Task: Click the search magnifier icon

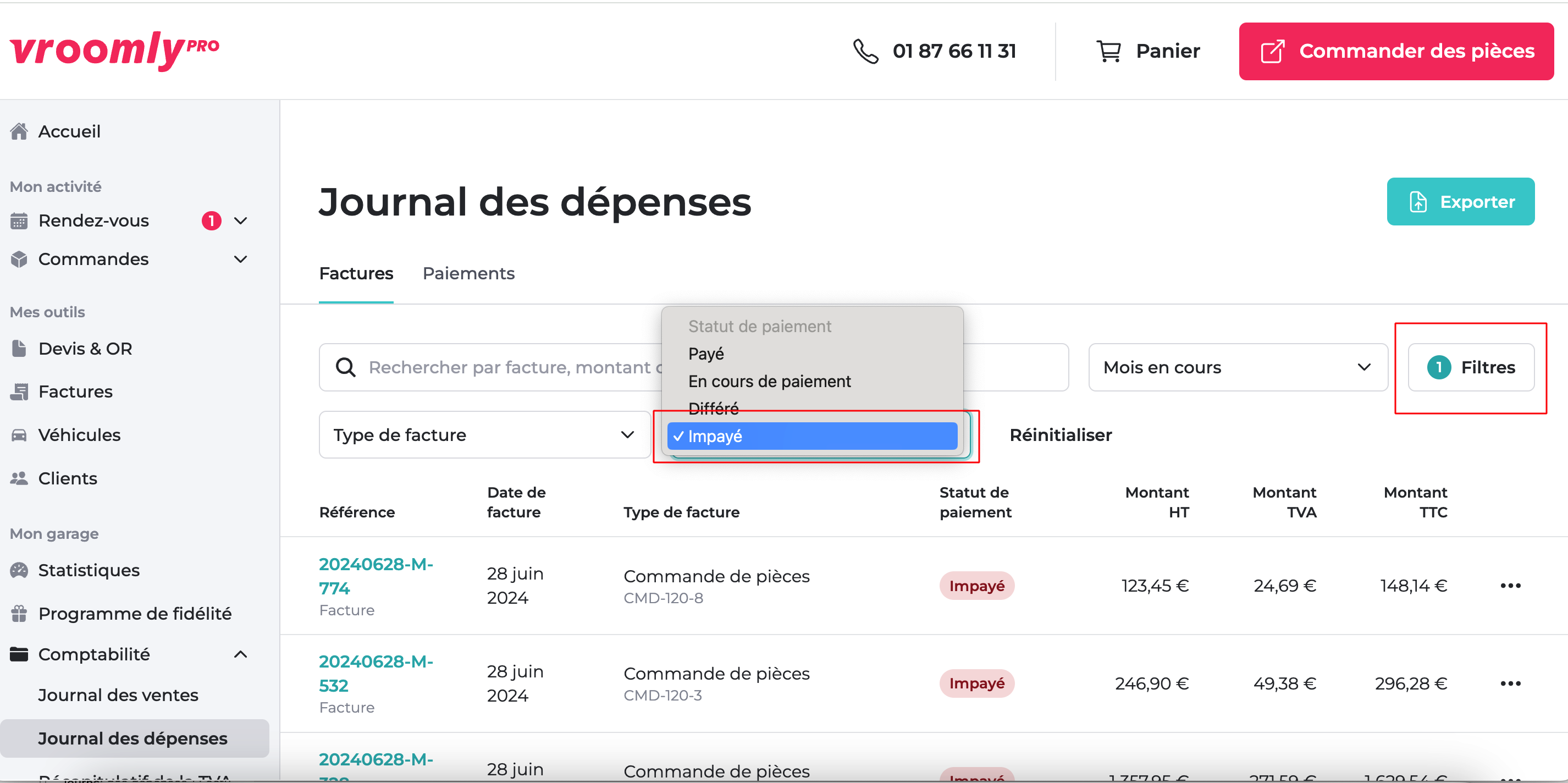Action: tap(346, 367)
